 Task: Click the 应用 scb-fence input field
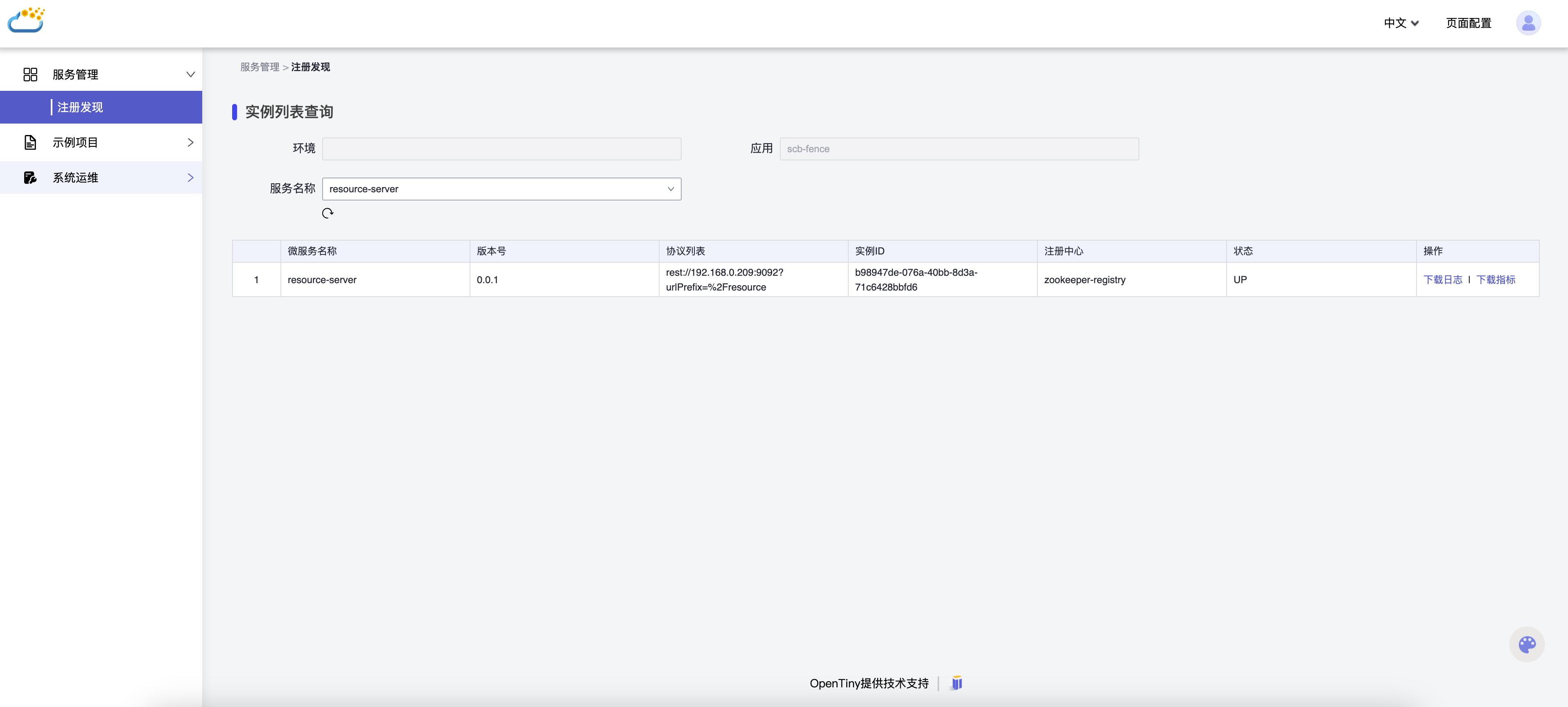coord(959,149)
